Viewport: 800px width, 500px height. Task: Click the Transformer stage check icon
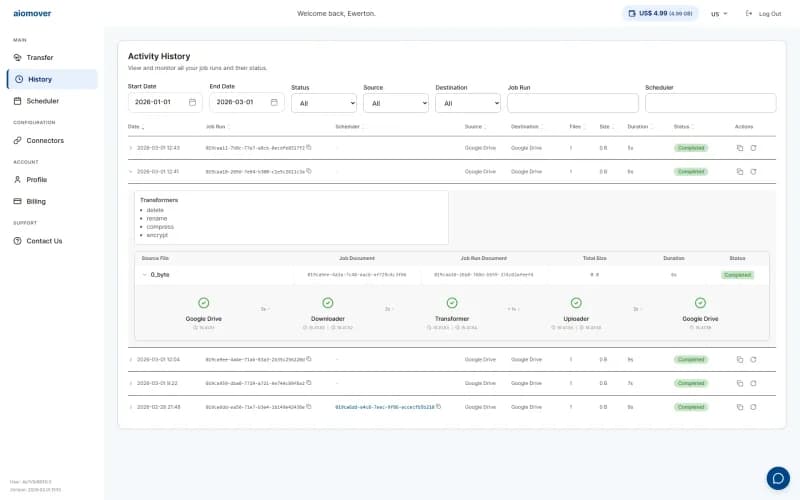(452, 303)
